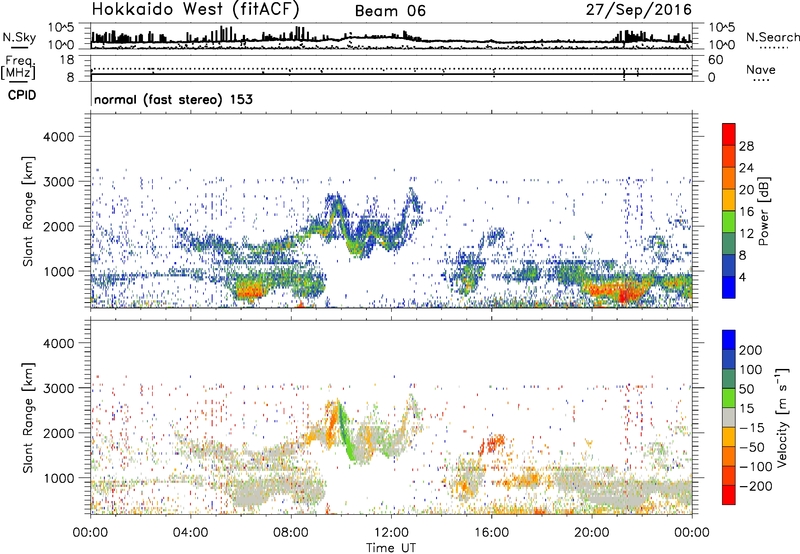Click the '28' power colorbar value
Screen dimensions: 800x554
(746, 146)
